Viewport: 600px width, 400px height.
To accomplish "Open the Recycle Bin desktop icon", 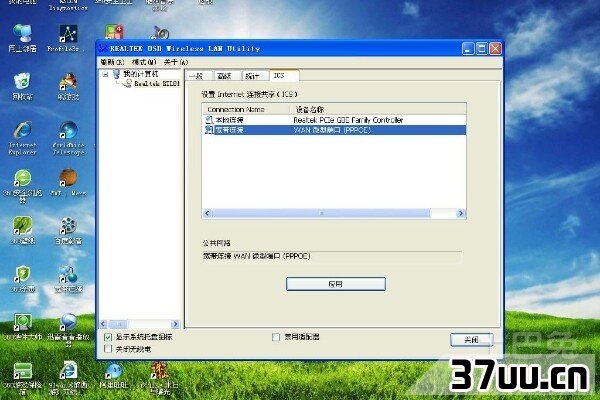I will point(23,81).
